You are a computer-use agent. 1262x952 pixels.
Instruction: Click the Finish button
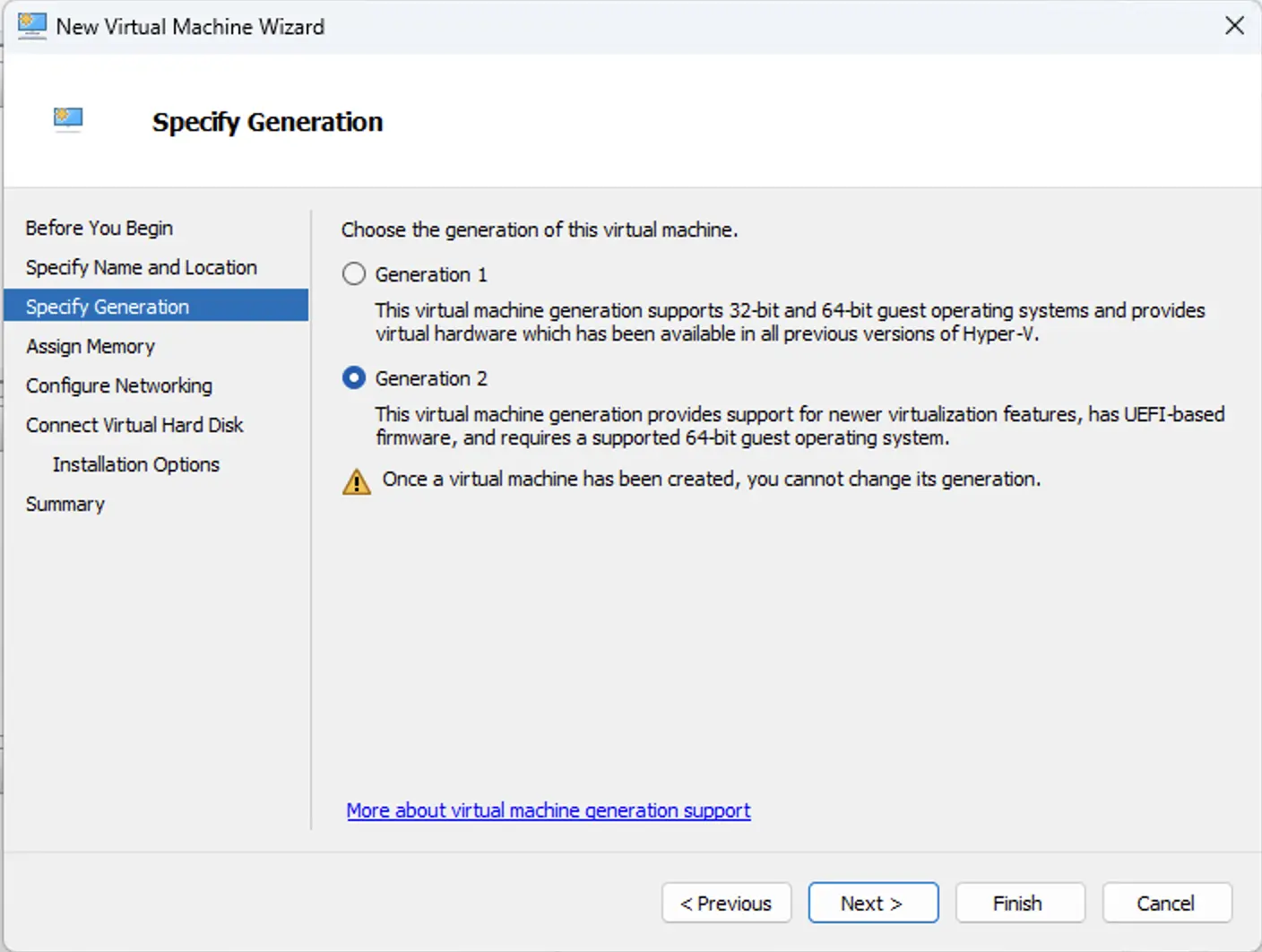click(x=1020, y=903)
